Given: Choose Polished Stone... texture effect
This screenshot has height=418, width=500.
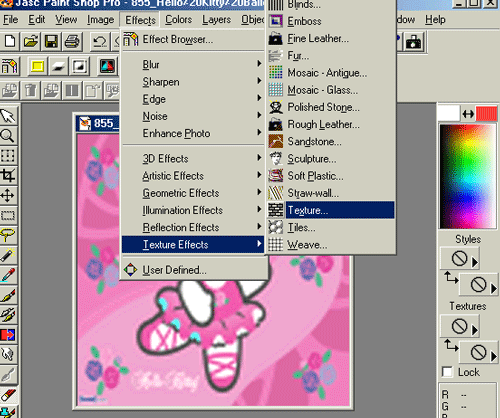Looking at the screenshot, I should (x=331, y=107).
